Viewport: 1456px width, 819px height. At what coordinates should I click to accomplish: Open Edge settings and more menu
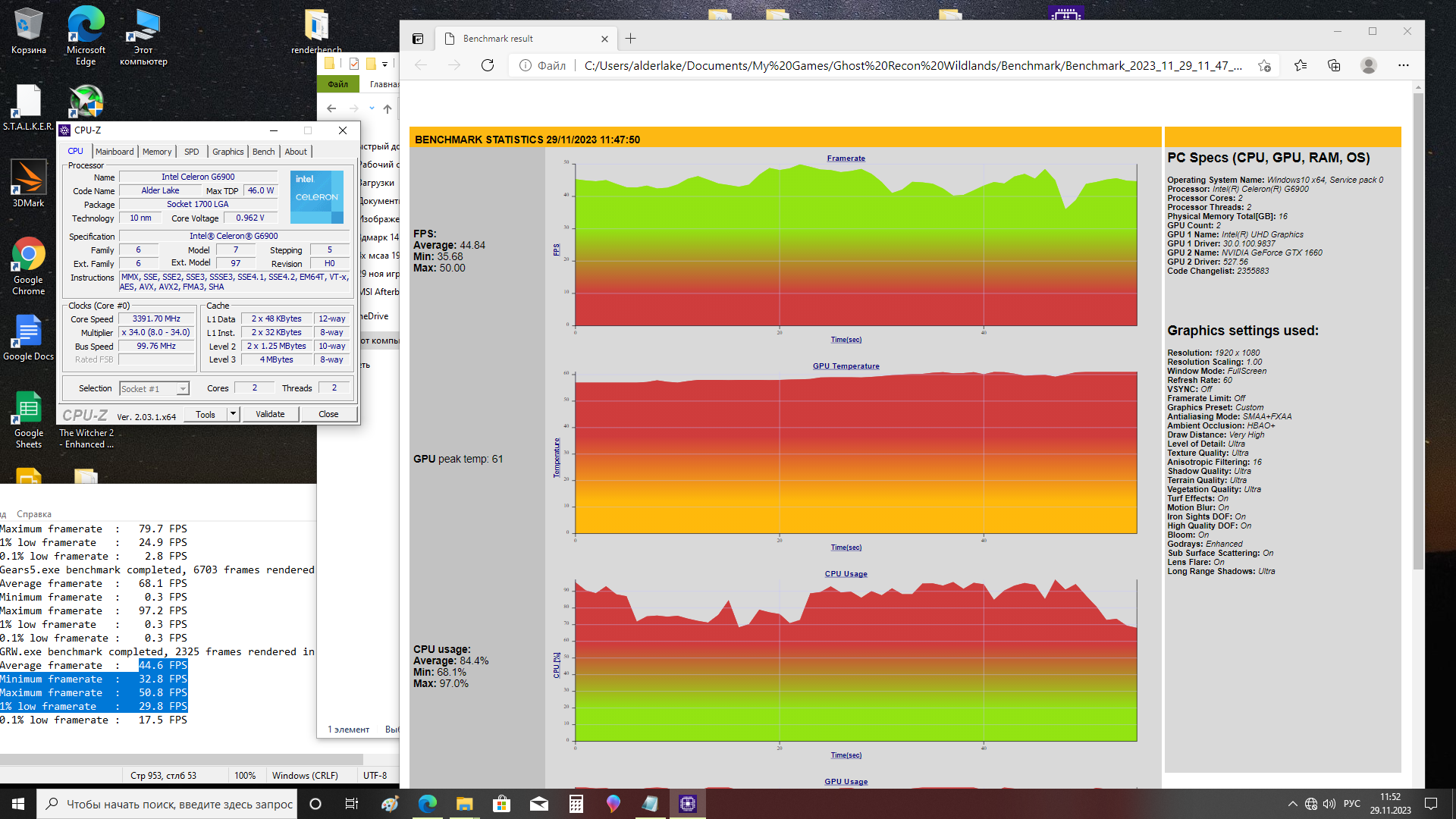(x=1404, y=66)
